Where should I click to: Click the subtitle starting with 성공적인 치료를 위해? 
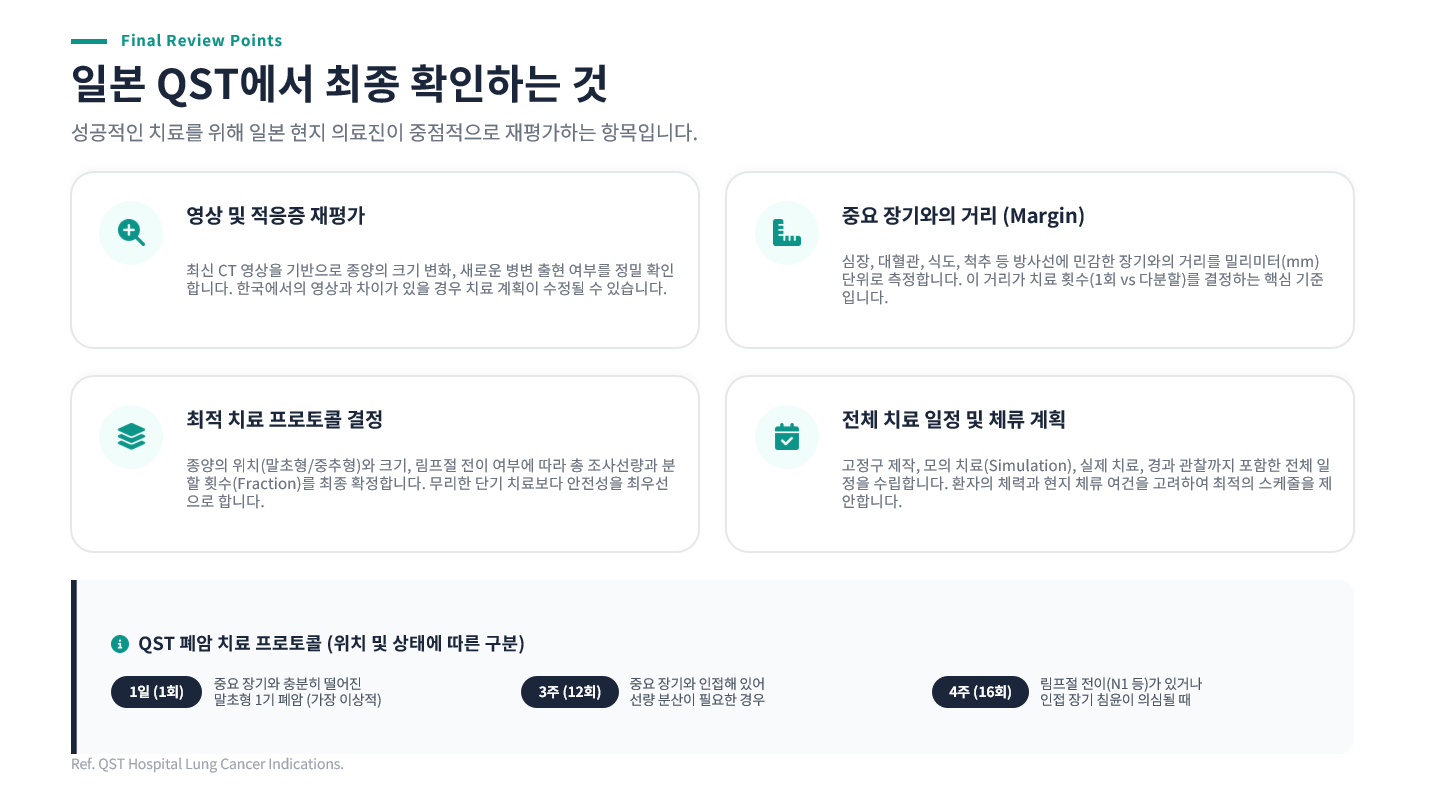click(x=384, y=133)
